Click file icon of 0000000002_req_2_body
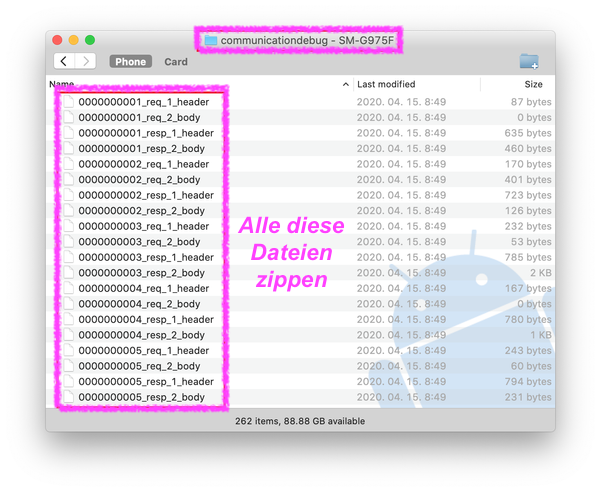Viewport: 601px width, 492px height. pos(69,179)
